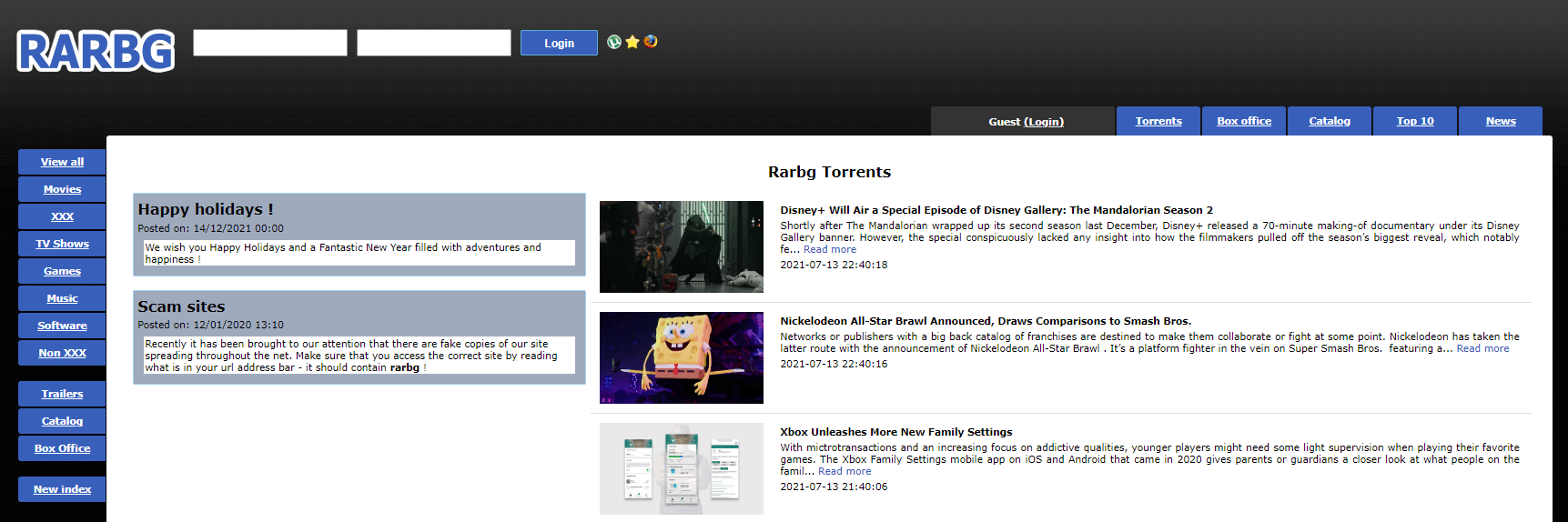Click the Firefox icon in the header
This screenshot has height=522, width=1568.
[x=651, y=41]
